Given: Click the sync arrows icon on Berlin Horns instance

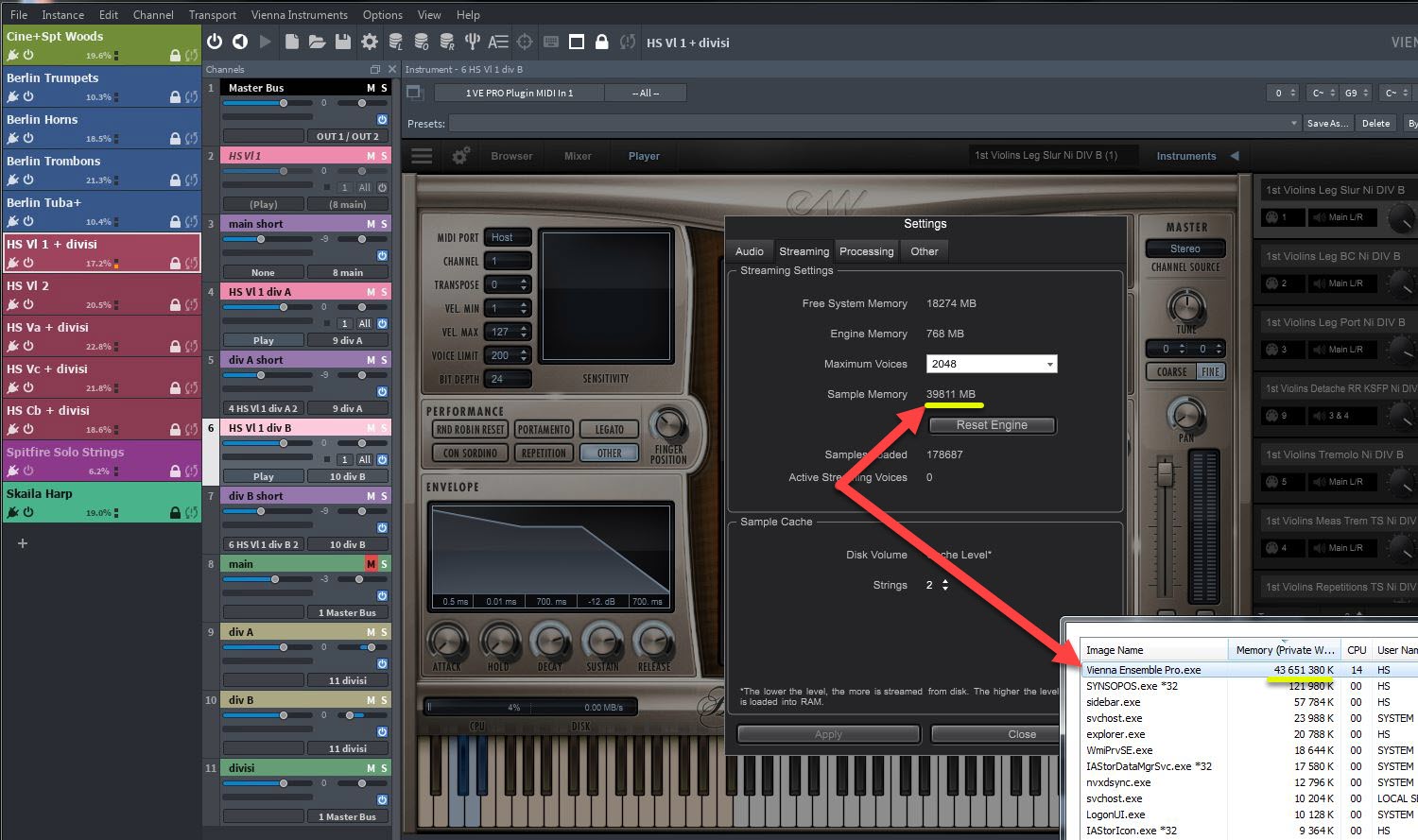Looking at the screenshot, I should click(x=192, y=138).
